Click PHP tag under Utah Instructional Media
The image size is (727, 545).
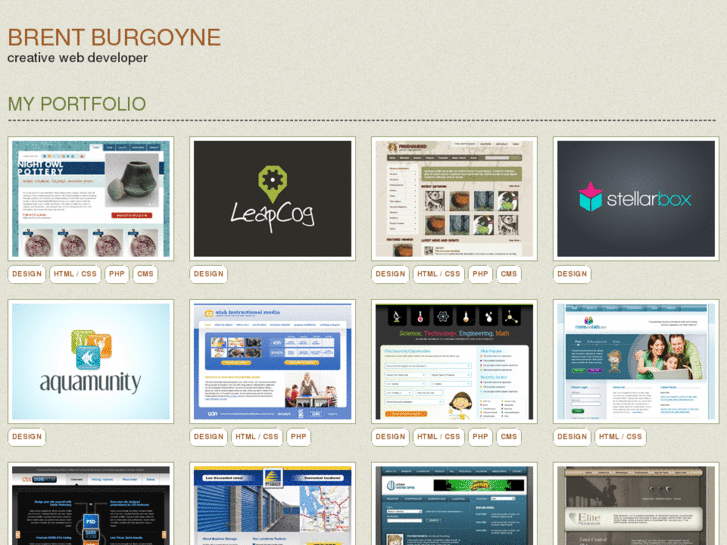point(299,436)
